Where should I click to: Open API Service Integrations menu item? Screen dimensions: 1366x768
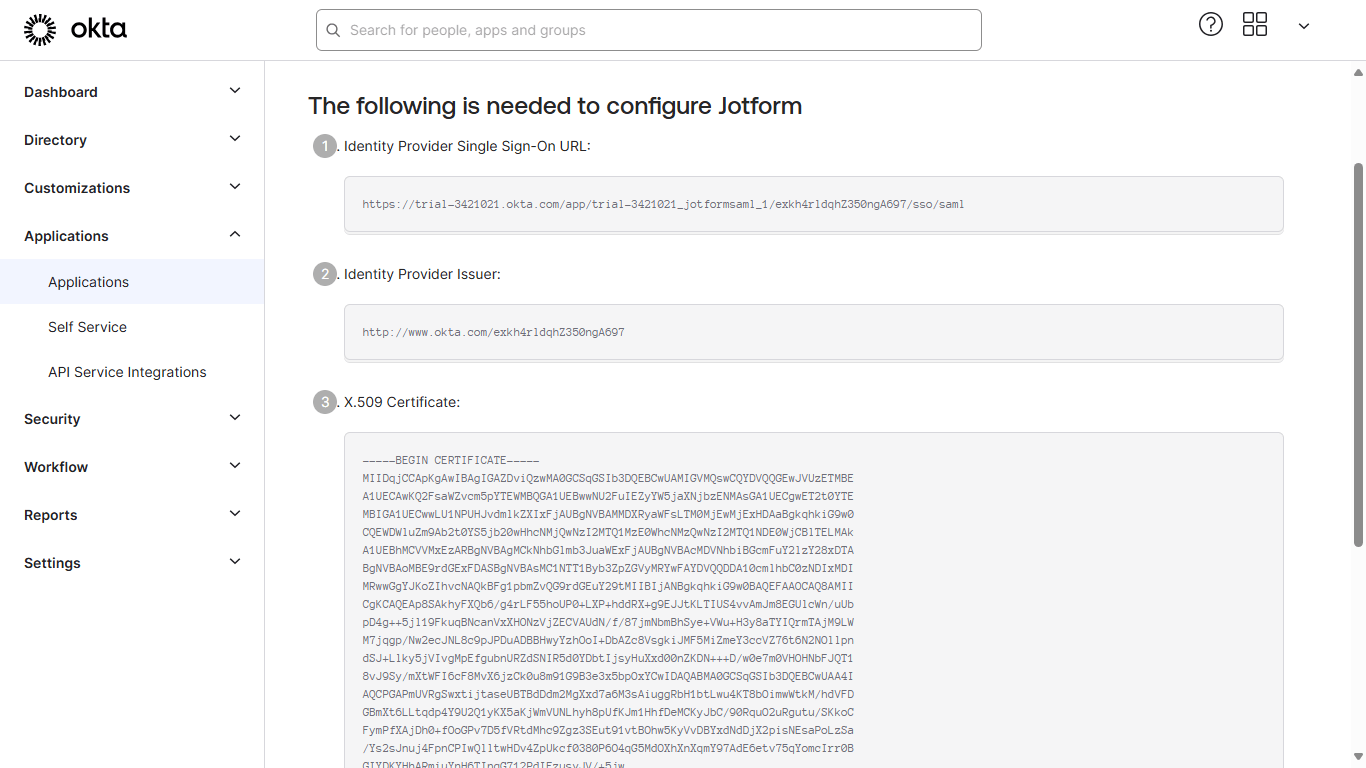point(127,372)
